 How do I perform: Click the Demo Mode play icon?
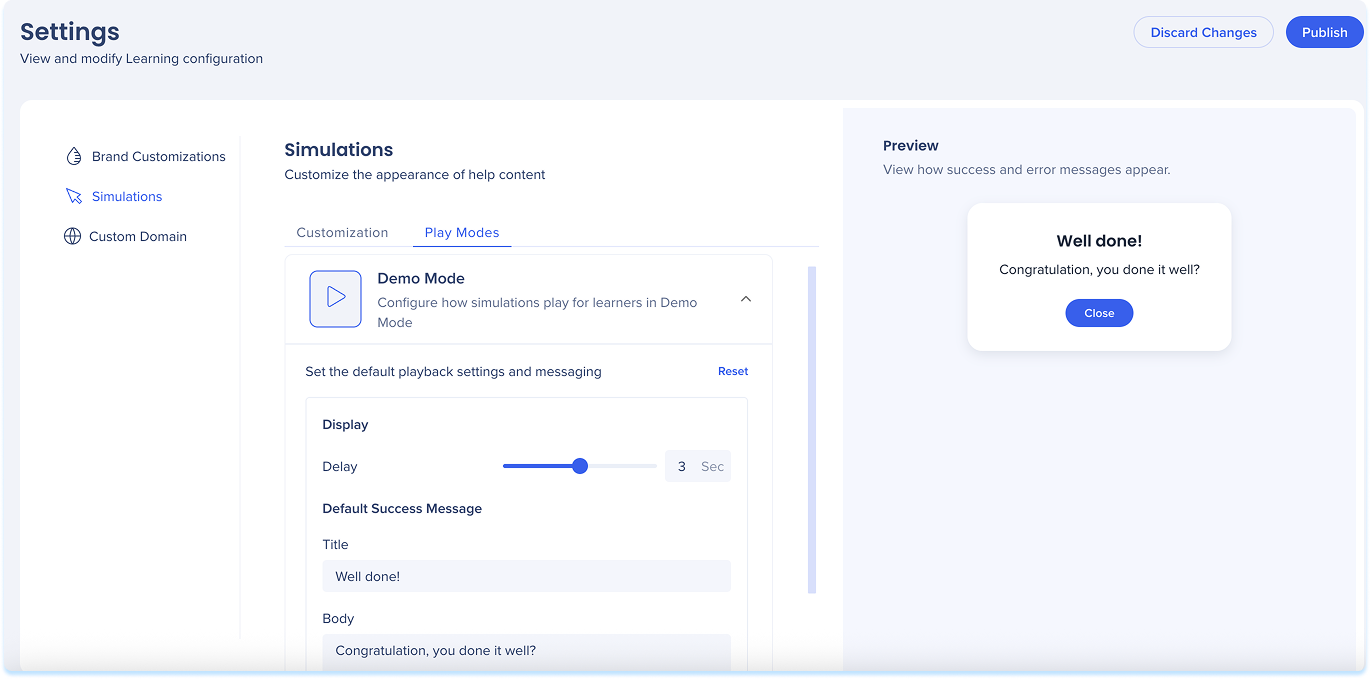point(335,298)
